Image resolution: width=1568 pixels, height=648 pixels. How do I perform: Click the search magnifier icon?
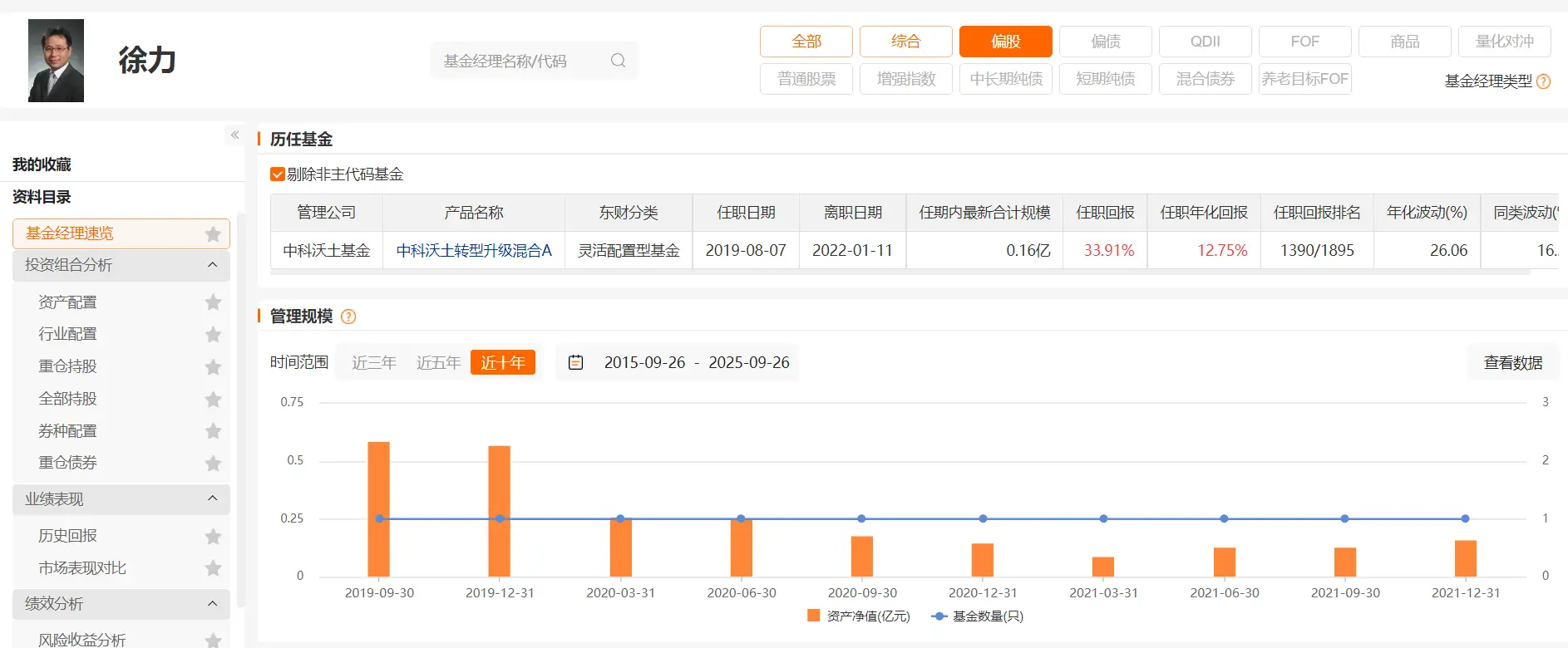pyautogui.click(x=618, y=61)
